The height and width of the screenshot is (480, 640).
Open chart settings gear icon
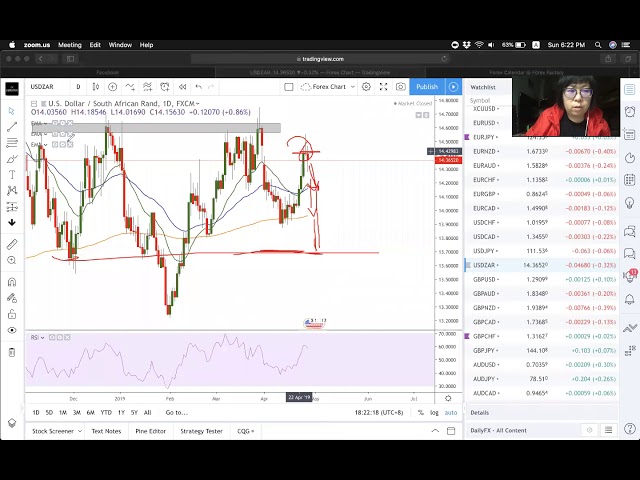pos(366,87)
